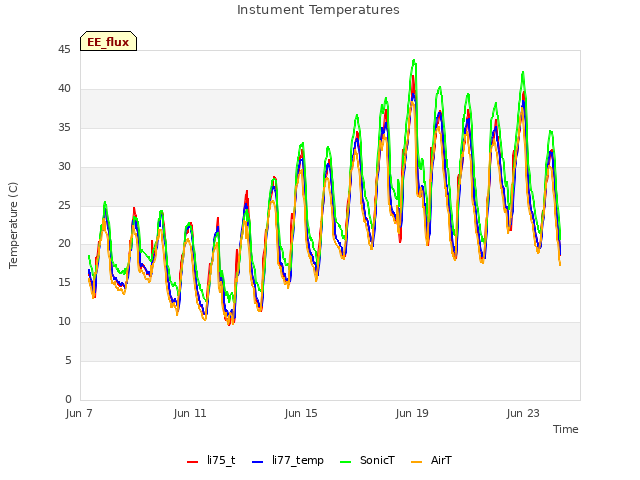Hide the AirT series via legend
Screen dimensions: 640x480
tap(431, 460)
